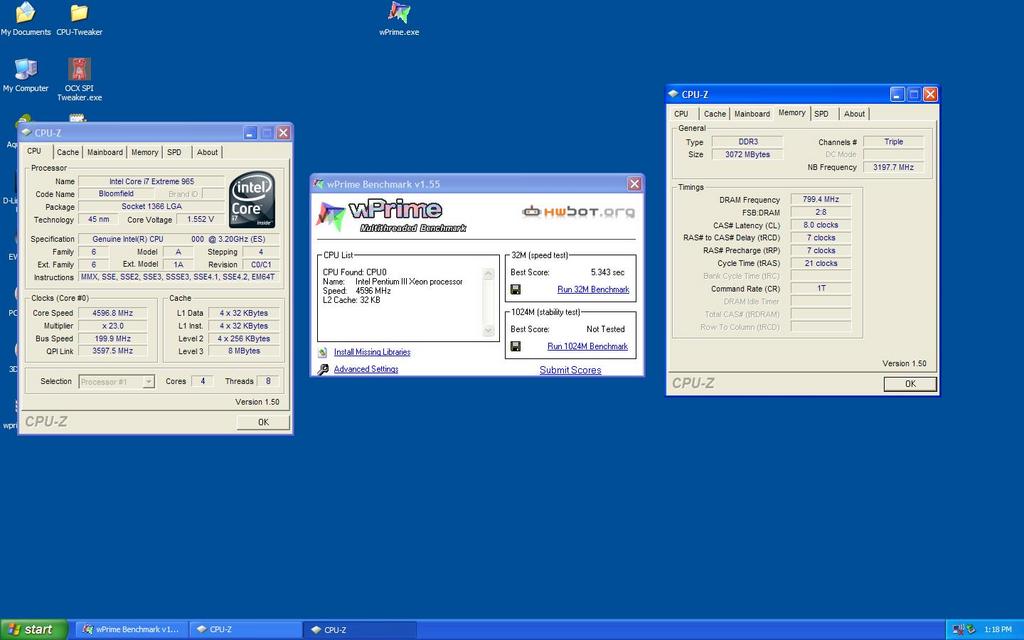Start the Run 1024M Benchmark link
The width and height of the screenshot is (1024, 640).
pos(587,346)
